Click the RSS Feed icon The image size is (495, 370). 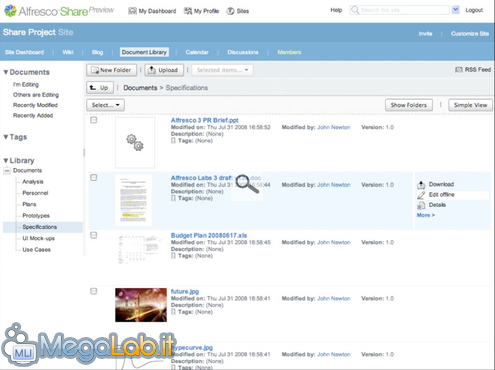(x=459, y=70)
